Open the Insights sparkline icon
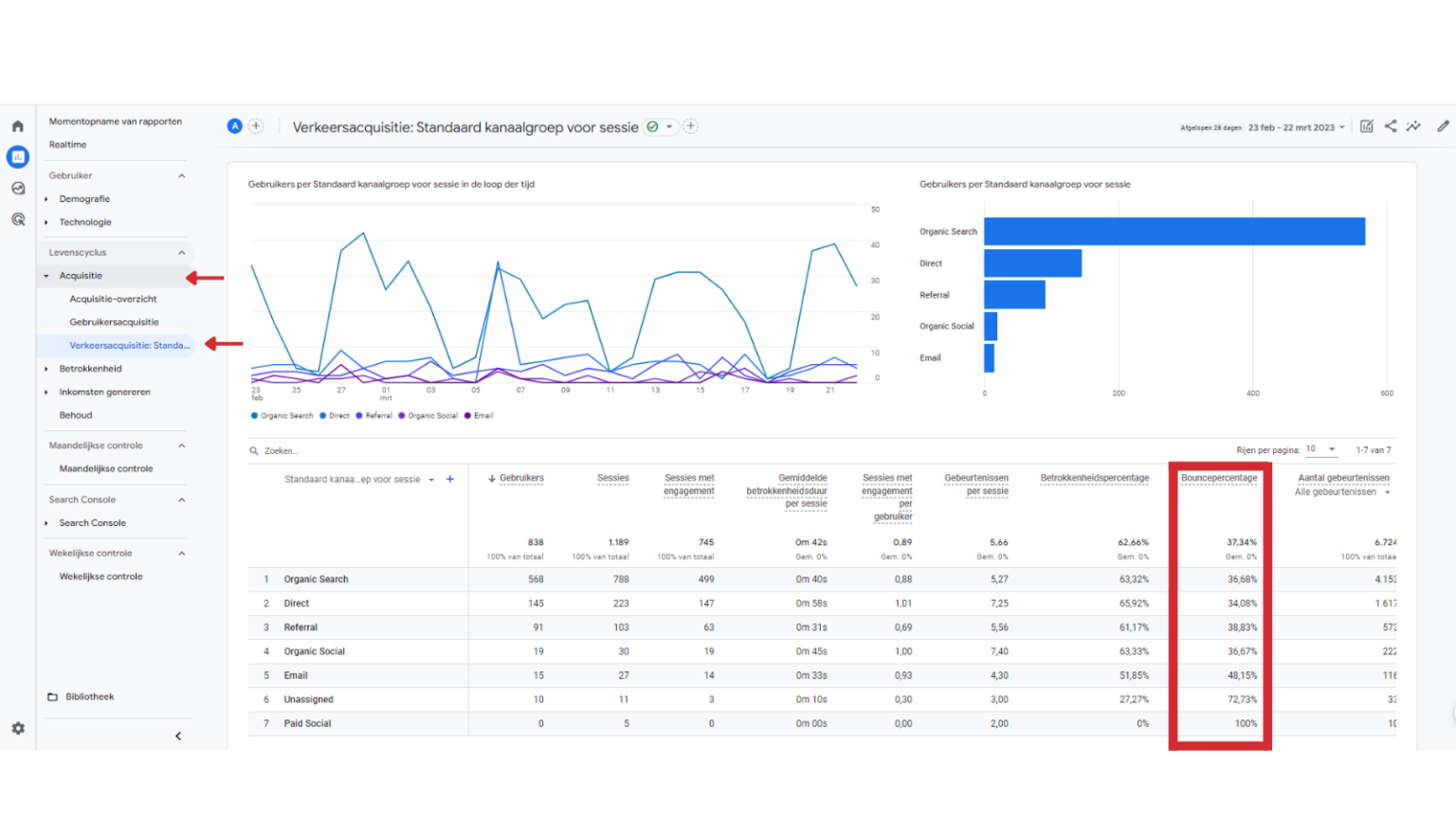Viewport: 1456px width, 819px height. click(x=1413, y=126)
